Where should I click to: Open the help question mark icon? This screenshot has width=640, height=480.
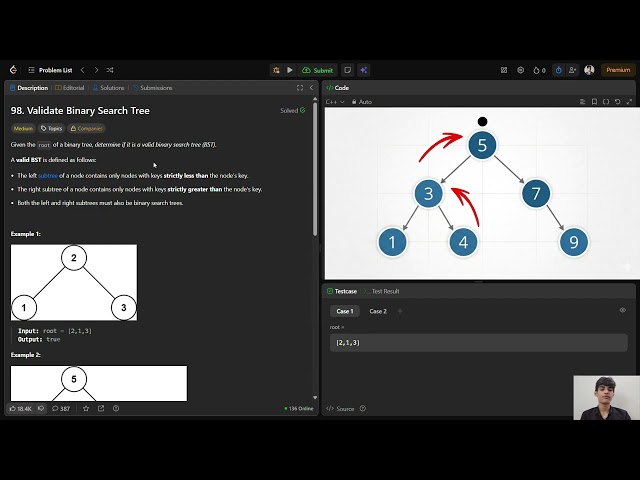click(x=116, y=409)
